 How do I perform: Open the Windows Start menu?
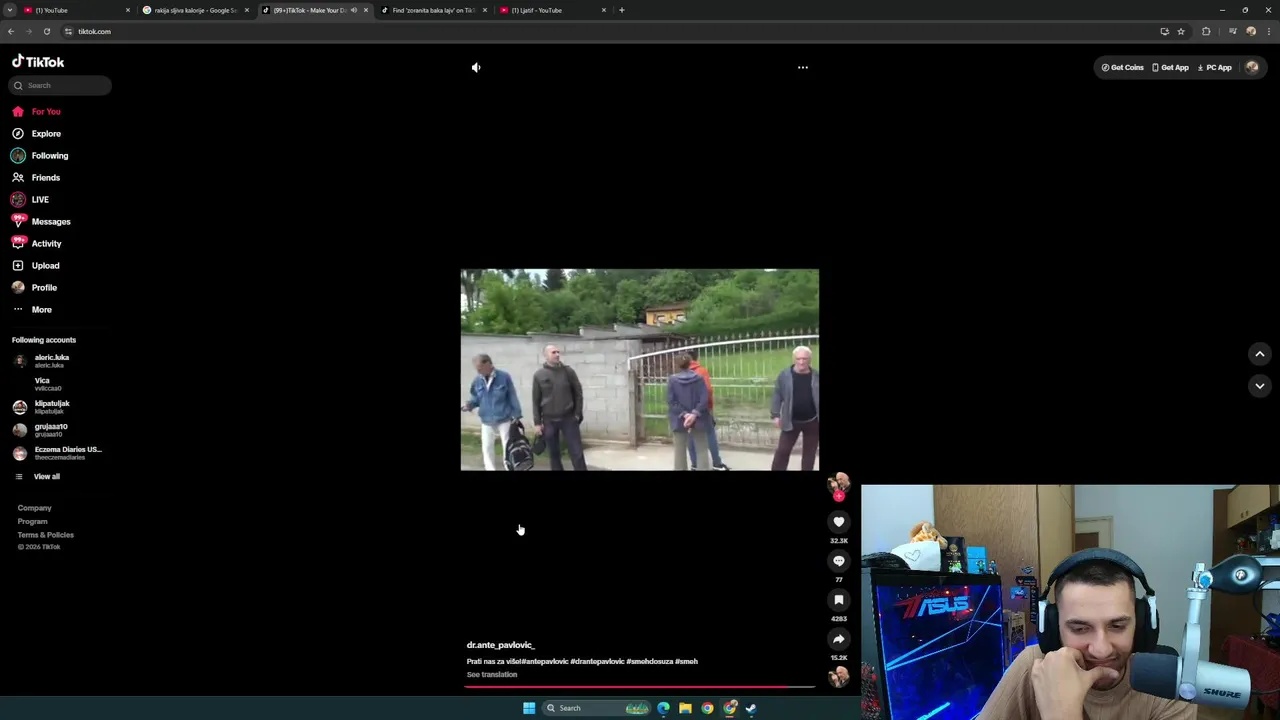click(x=529, y=708)
